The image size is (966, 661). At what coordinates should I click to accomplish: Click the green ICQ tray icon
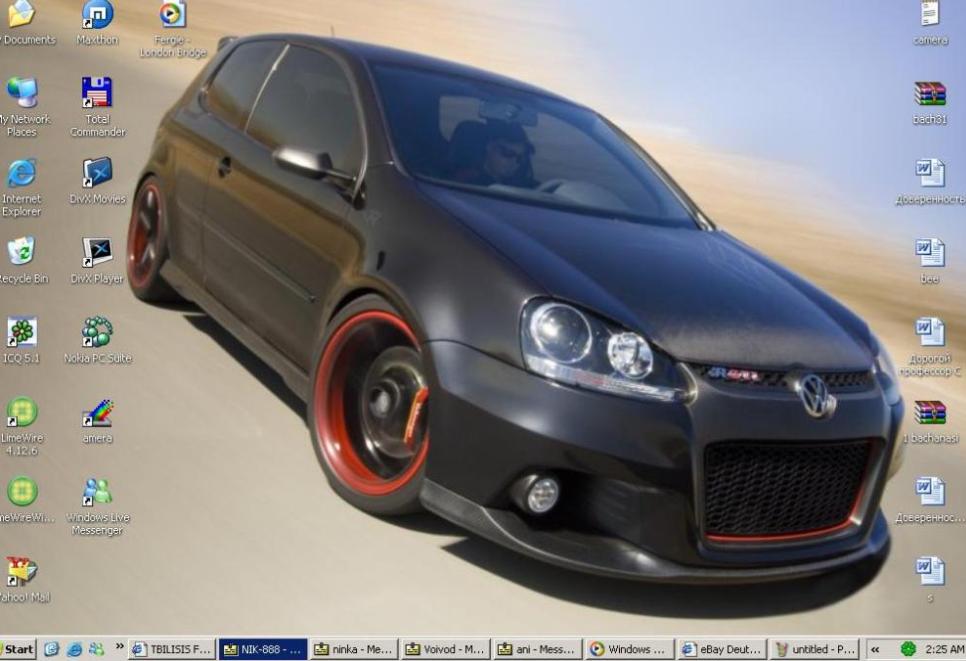pyautogui.click(x=908, y=649)
